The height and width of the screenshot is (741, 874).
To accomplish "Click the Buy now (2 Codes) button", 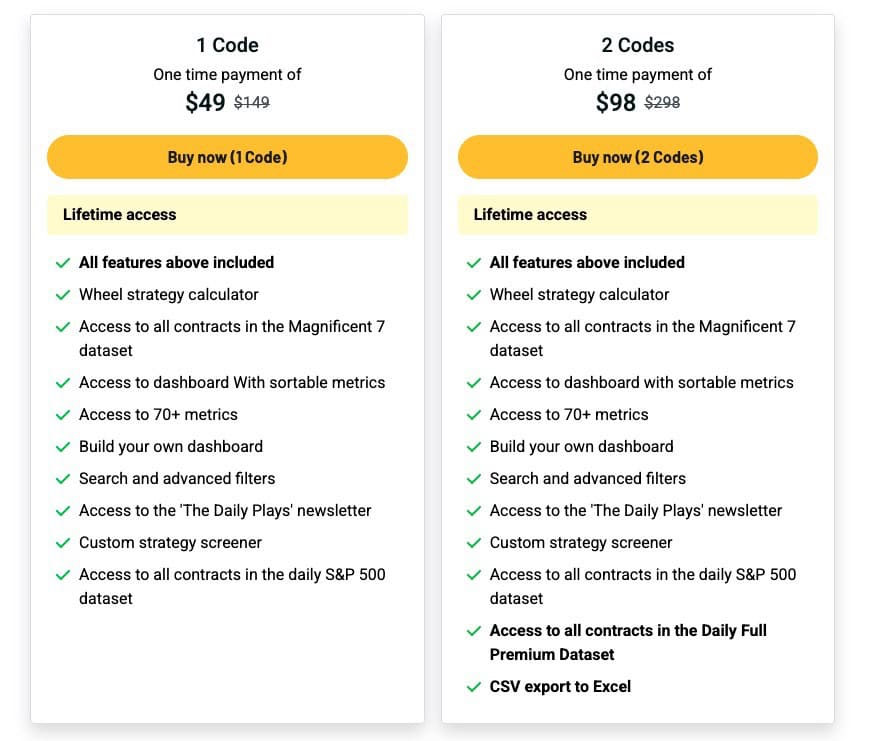I will [638, 157].
